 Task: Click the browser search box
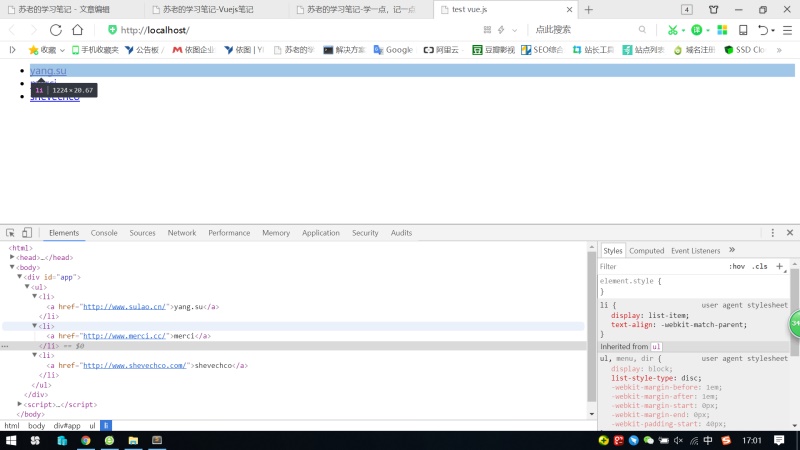click(582, 30)
